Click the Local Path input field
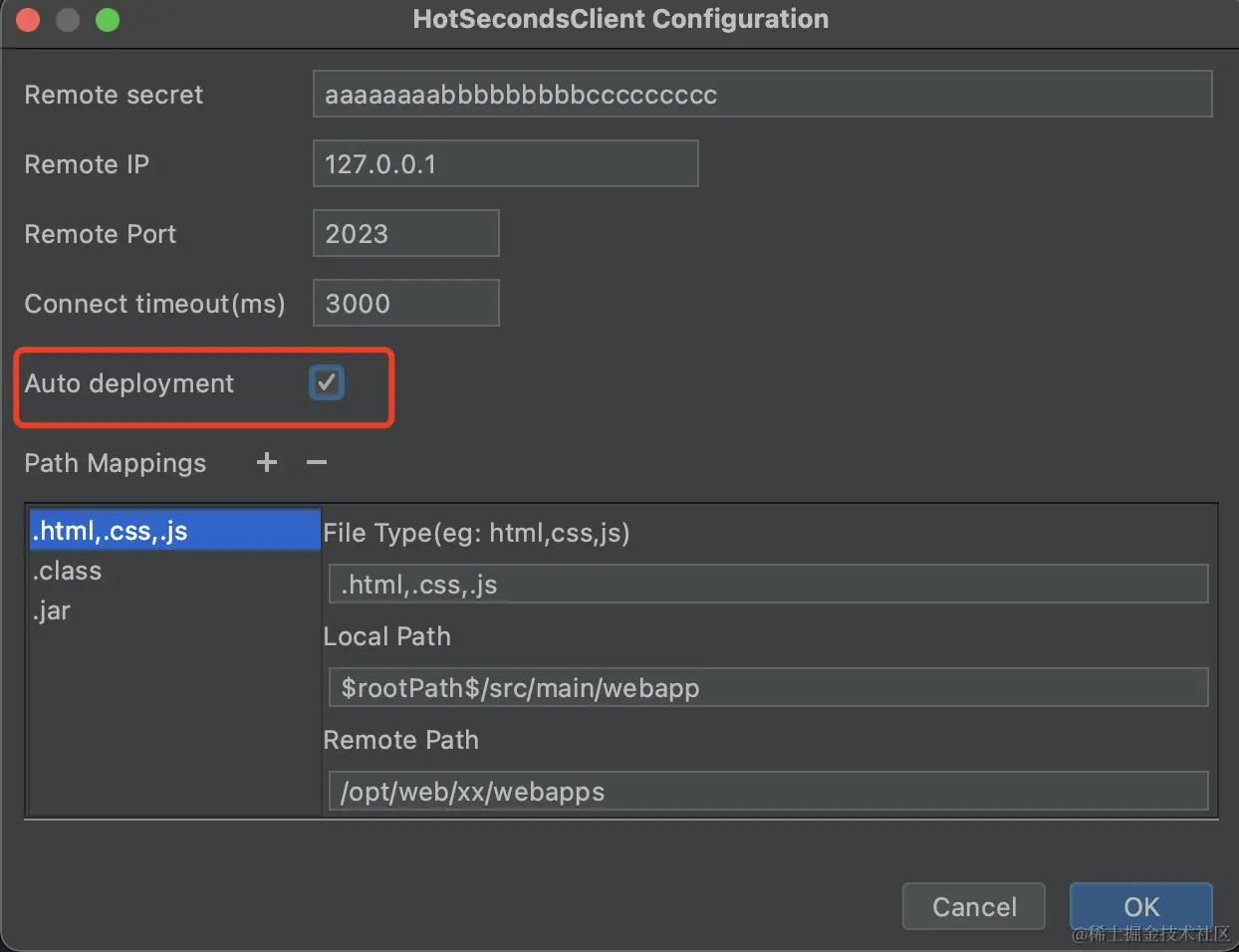 point(768,688)
